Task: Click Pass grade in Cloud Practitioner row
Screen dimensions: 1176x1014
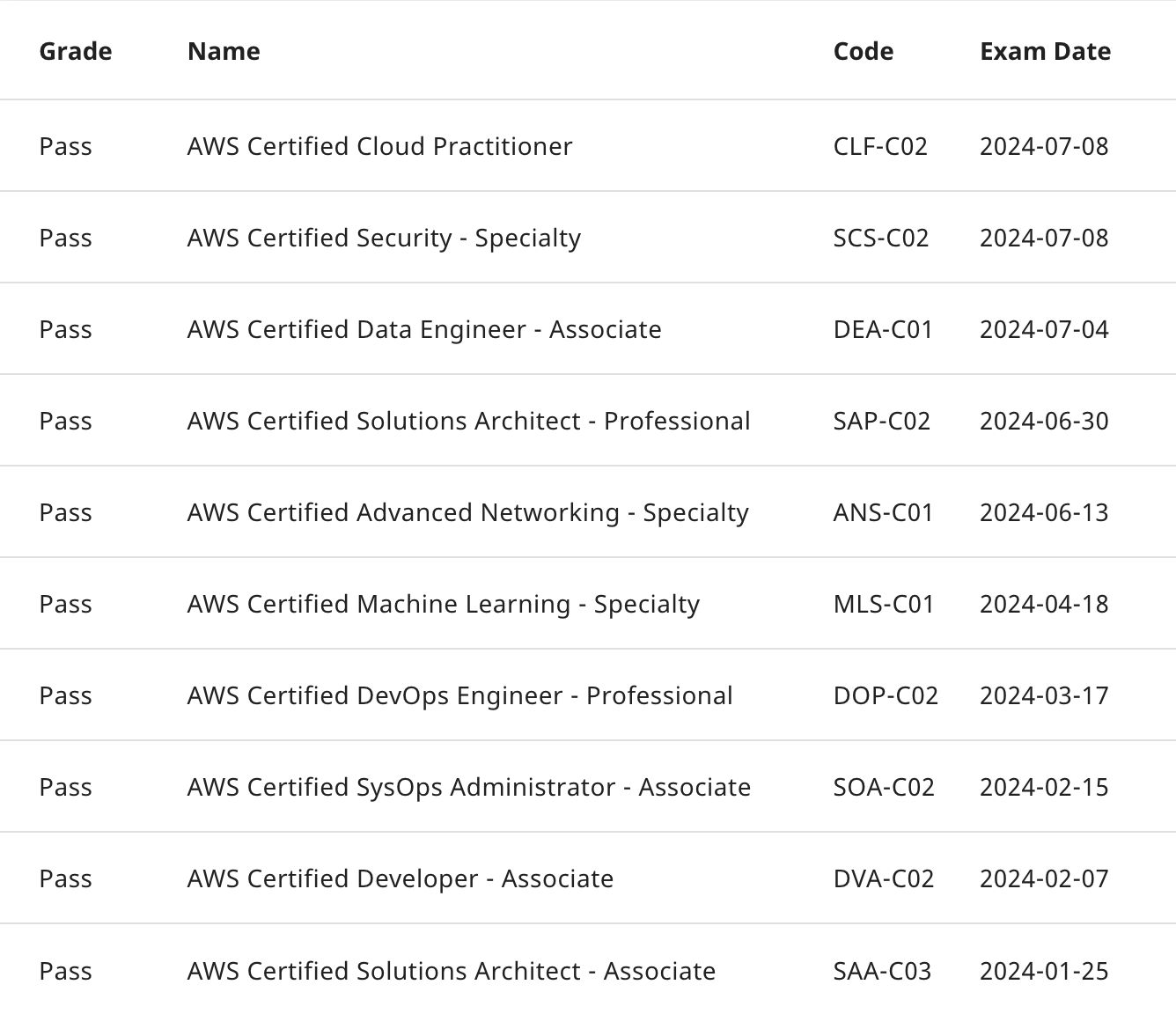Action: 66,146
